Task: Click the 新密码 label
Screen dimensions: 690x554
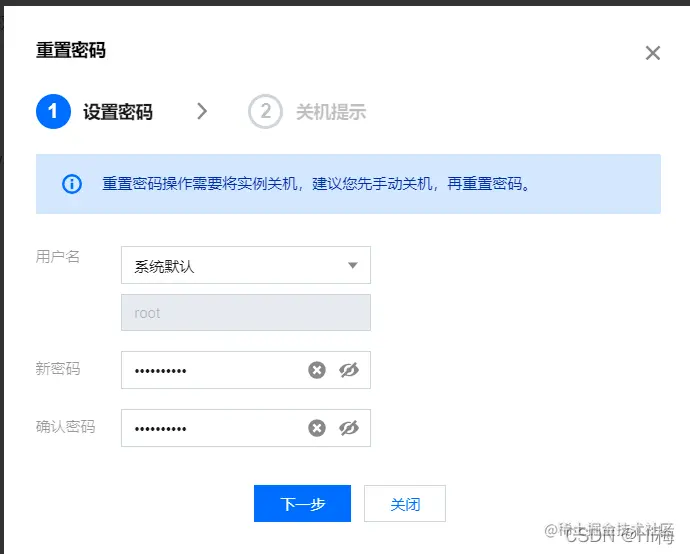Action: [x=58, y=368]
